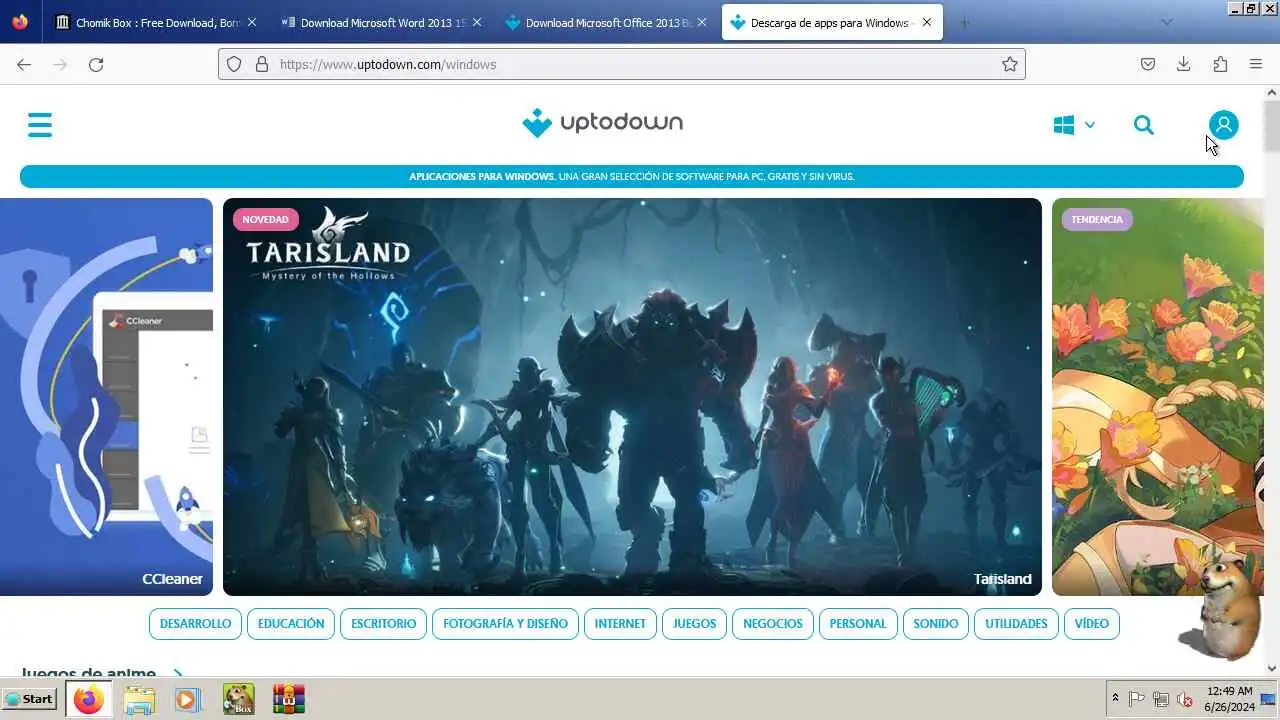This screenshot has width=1280, height=720.
Task: Open the list all tabs dropdown
Action: tap(1167, 22)
